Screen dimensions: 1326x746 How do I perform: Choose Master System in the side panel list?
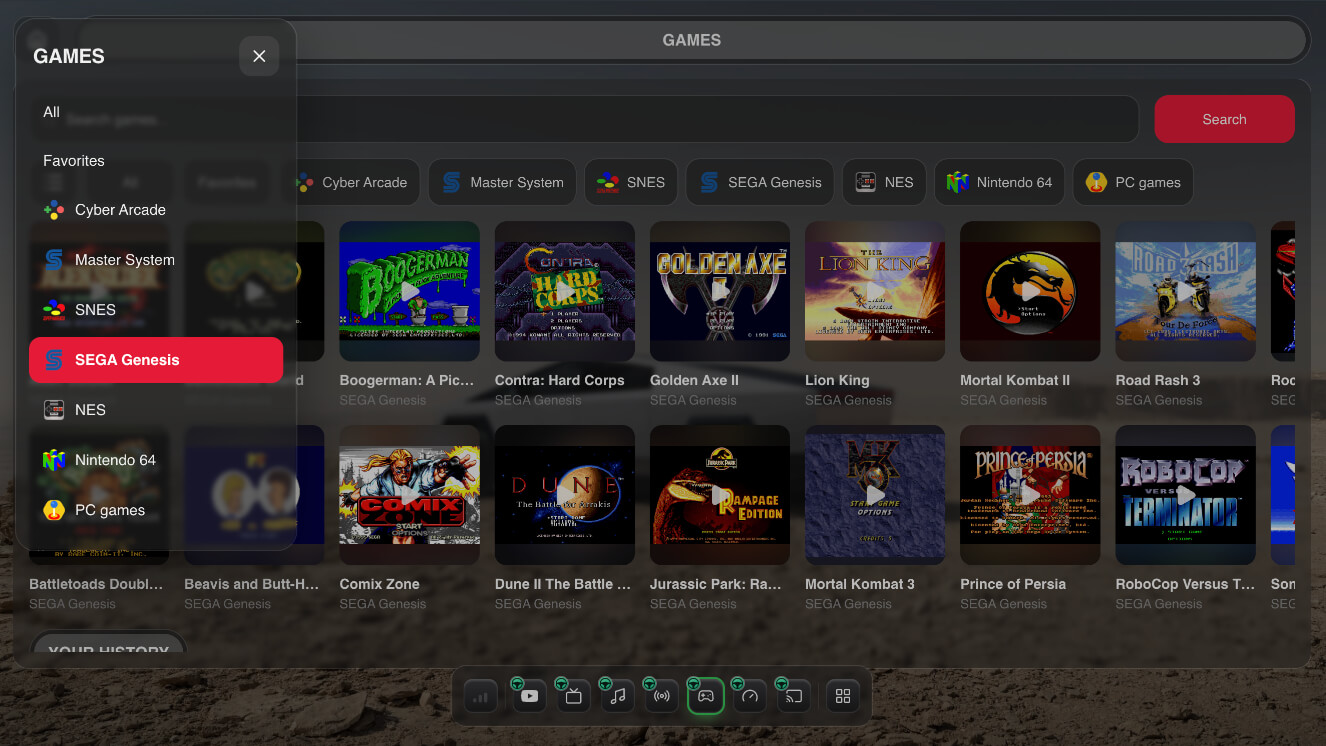pyautogui.click(x=155, y=260)
